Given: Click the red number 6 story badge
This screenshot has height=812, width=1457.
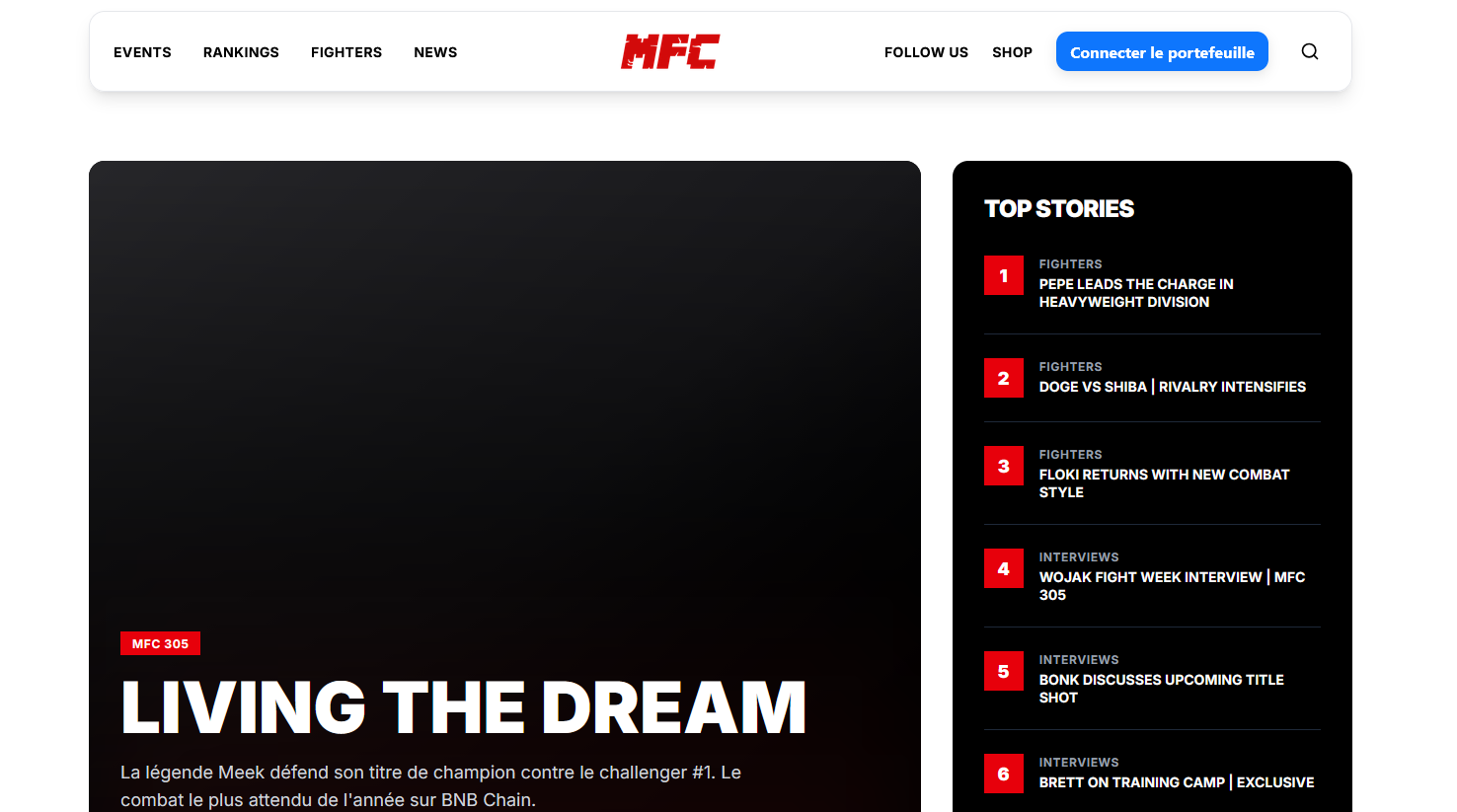Looking at the screenshot, I should 1003,775.
